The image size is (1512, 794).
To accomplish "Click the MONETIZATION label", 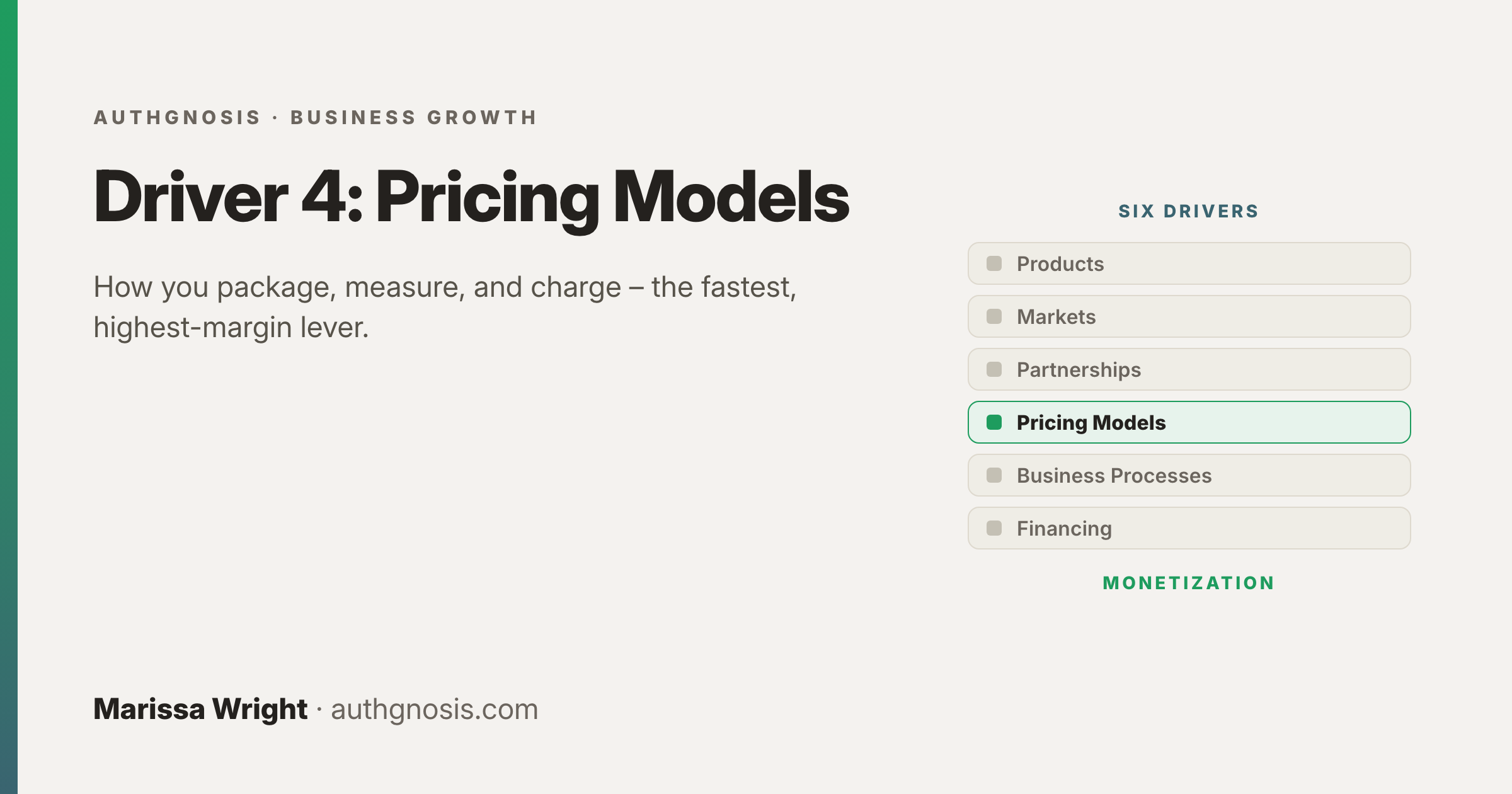I will (1189, 583).
